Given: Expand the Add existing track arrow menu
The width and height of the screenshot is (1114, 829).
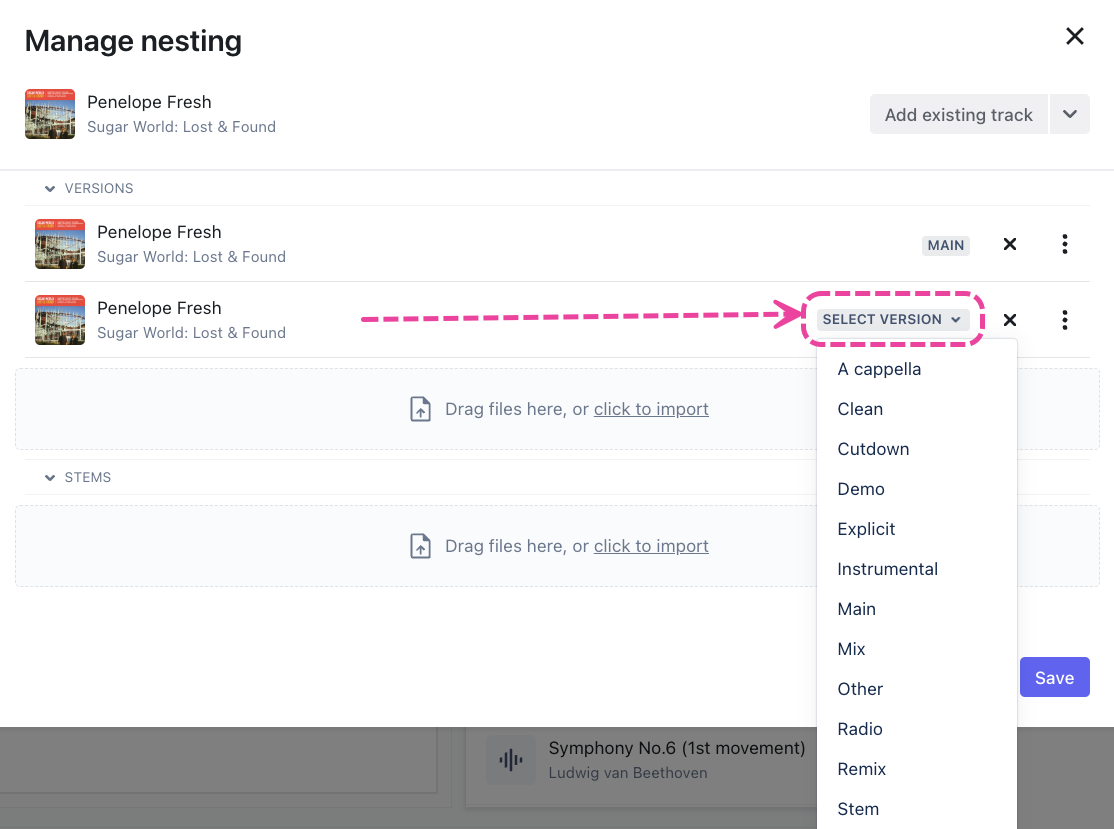Looking at the screenshot, I should pyautogui.click(x=1070, y=115).
